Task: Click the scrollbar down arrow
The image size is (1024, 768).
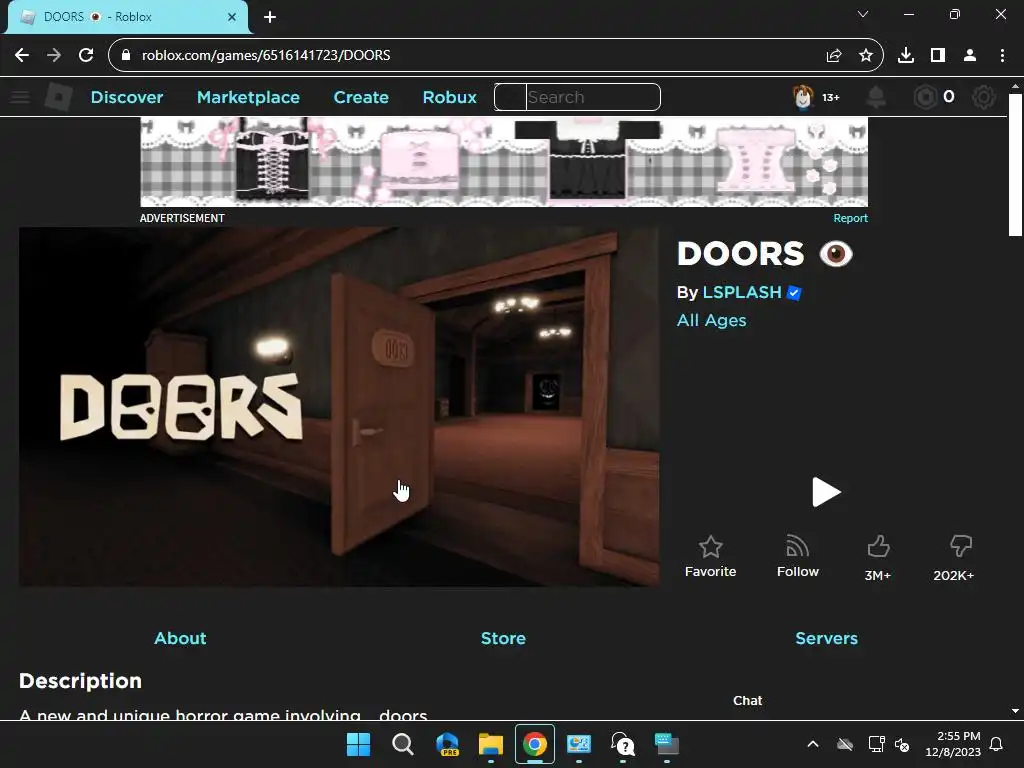Action: (1015, 711)
